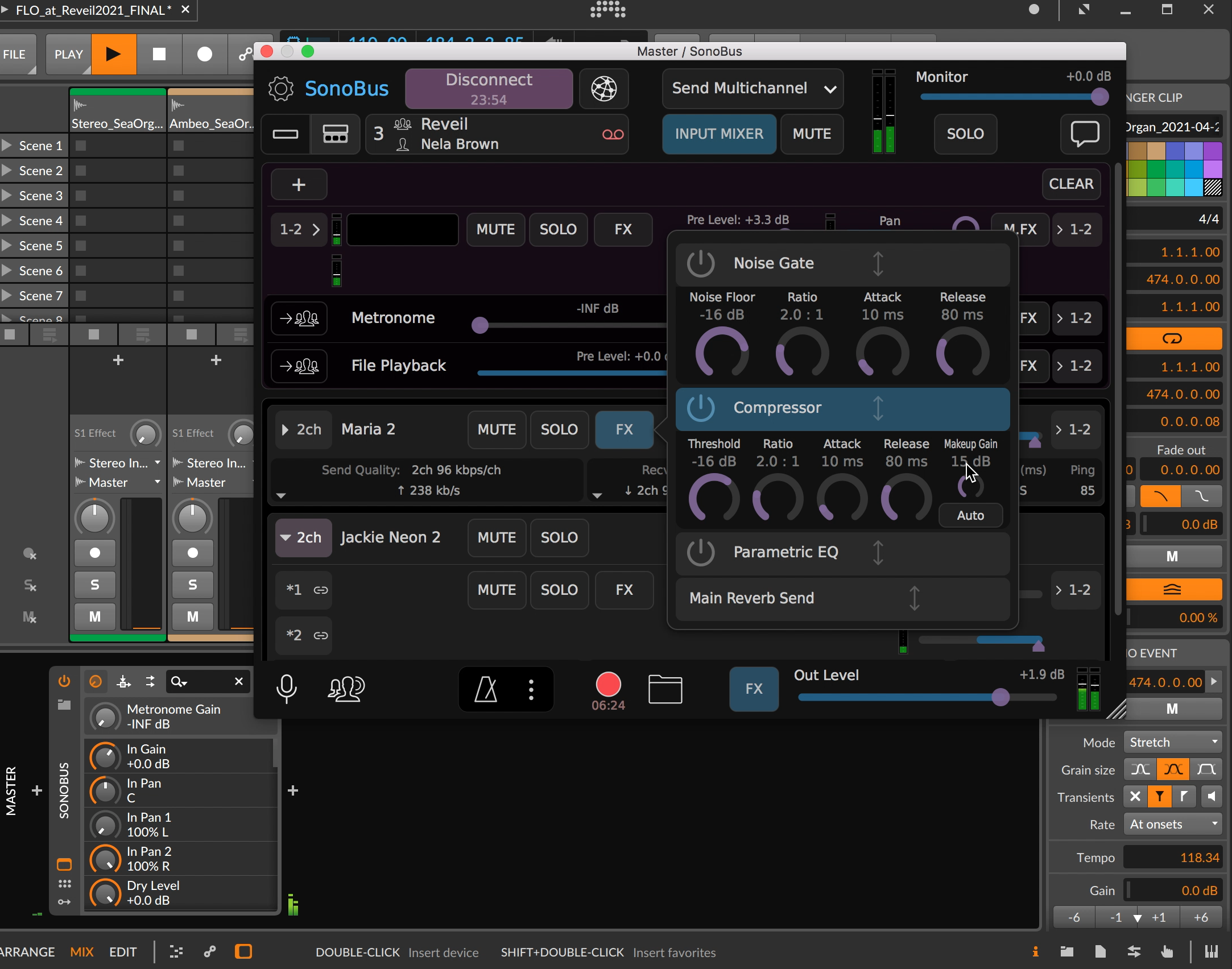Viewport: 1232px width, 969px height.
Task: Enable the Parametric EQ power button
Action: click(700, 552)
